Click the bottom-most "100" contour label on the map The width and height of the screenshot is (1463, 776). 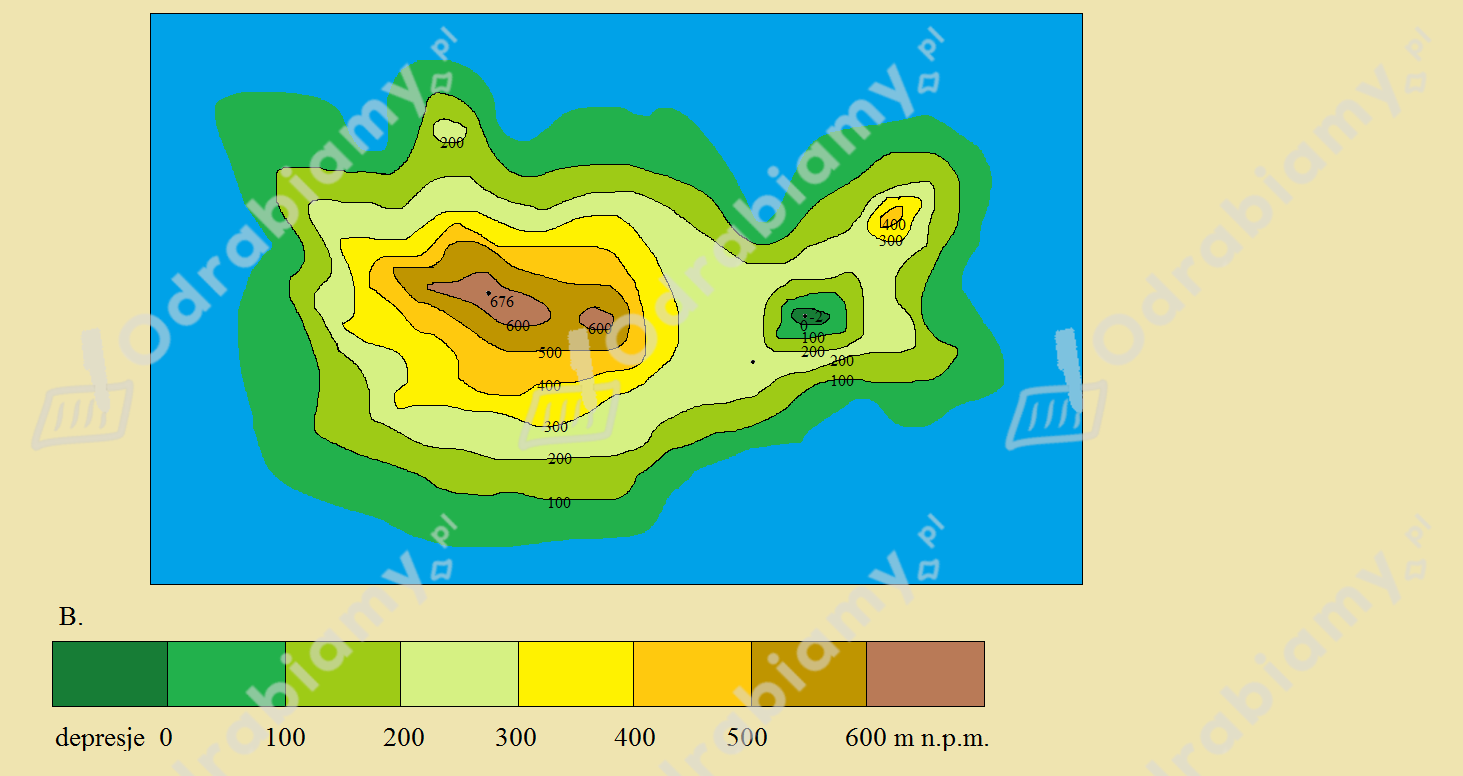tap(559, 503)
